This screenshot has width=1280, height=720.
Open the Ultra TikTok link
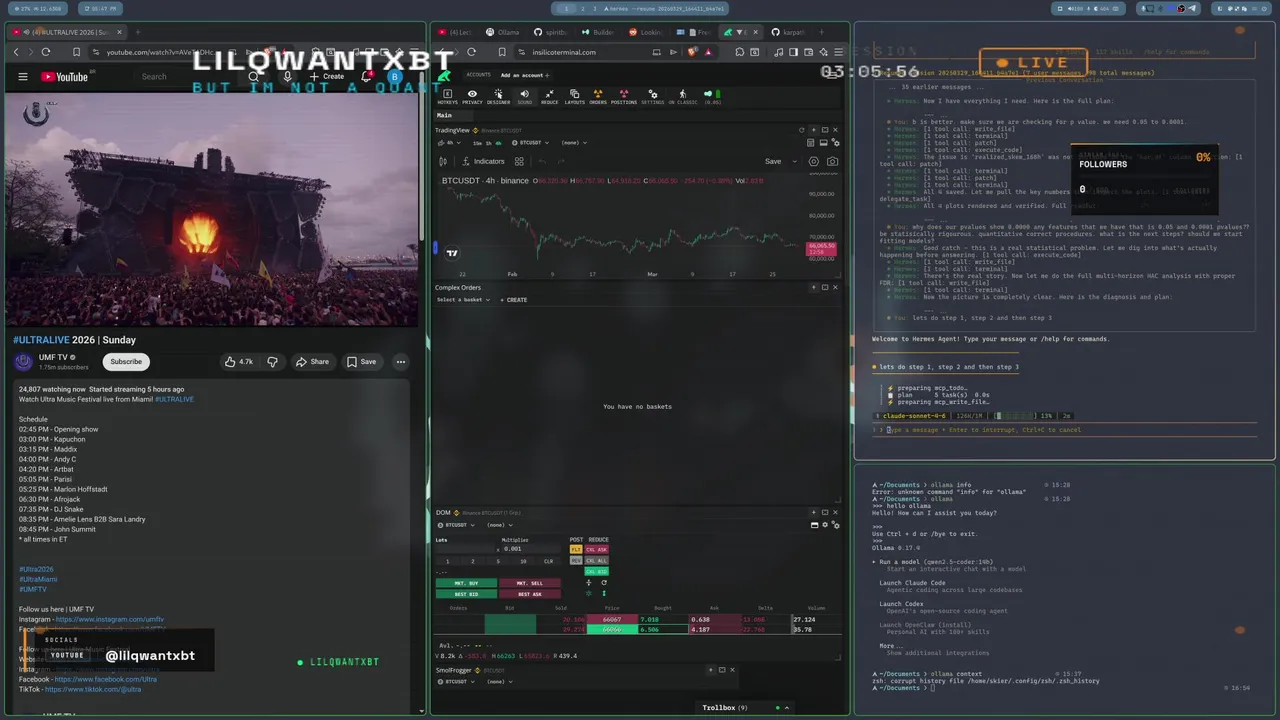click(93, 689)
